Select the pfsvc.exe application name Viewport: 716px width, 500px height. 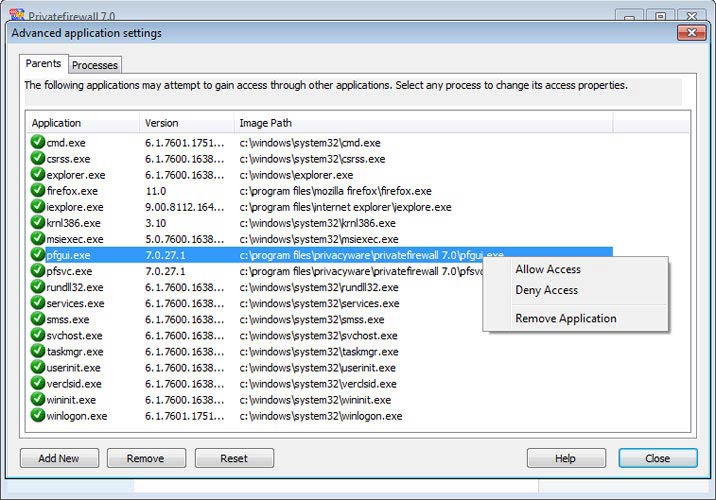69,271
